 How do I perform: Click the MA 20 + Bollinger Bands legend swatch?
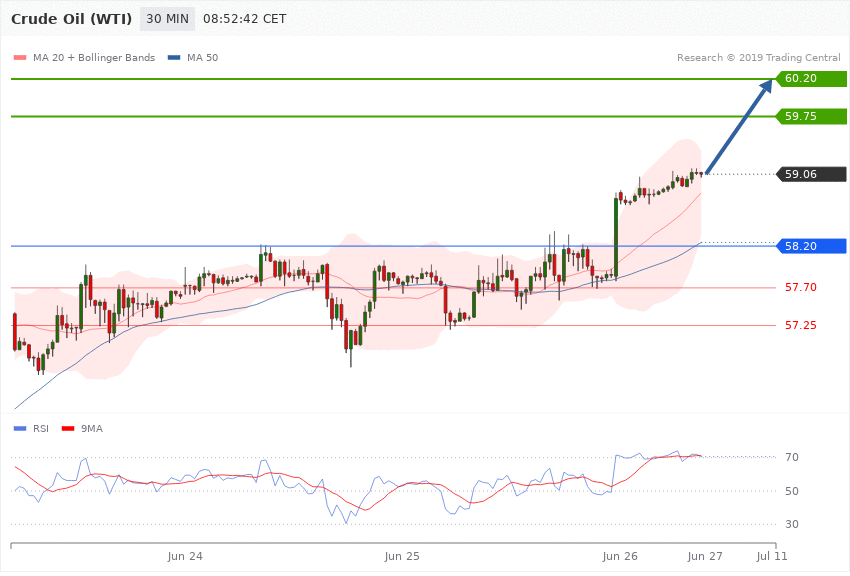[20, 58]
